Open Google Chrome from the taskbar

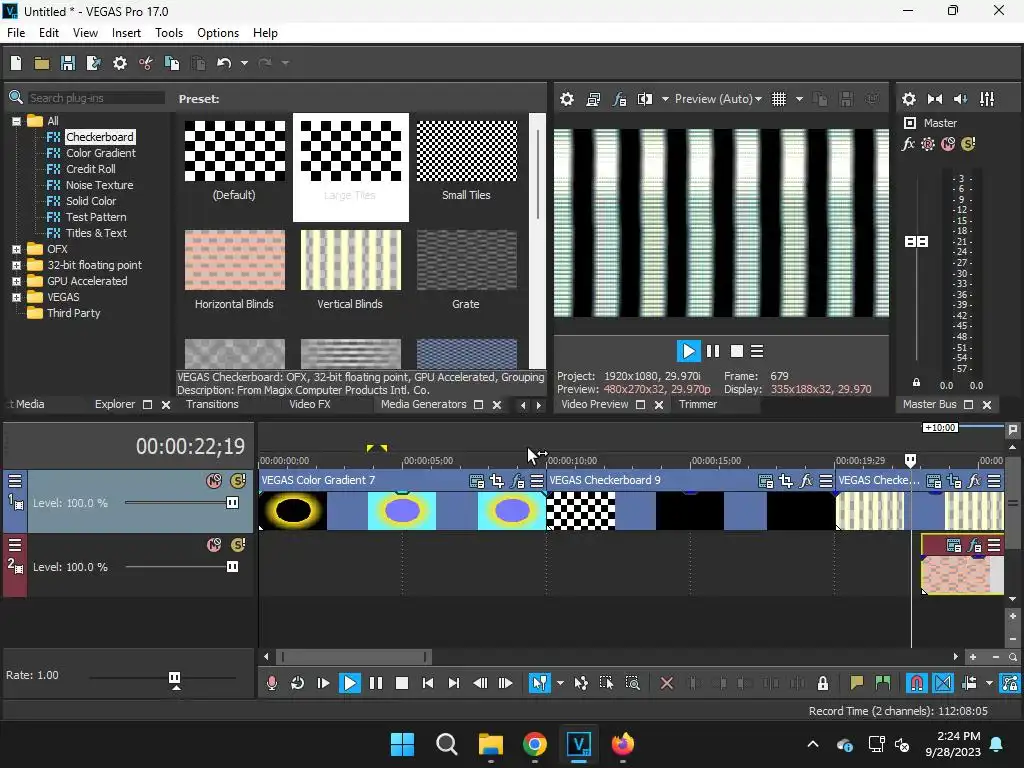[x=535, y=744]
